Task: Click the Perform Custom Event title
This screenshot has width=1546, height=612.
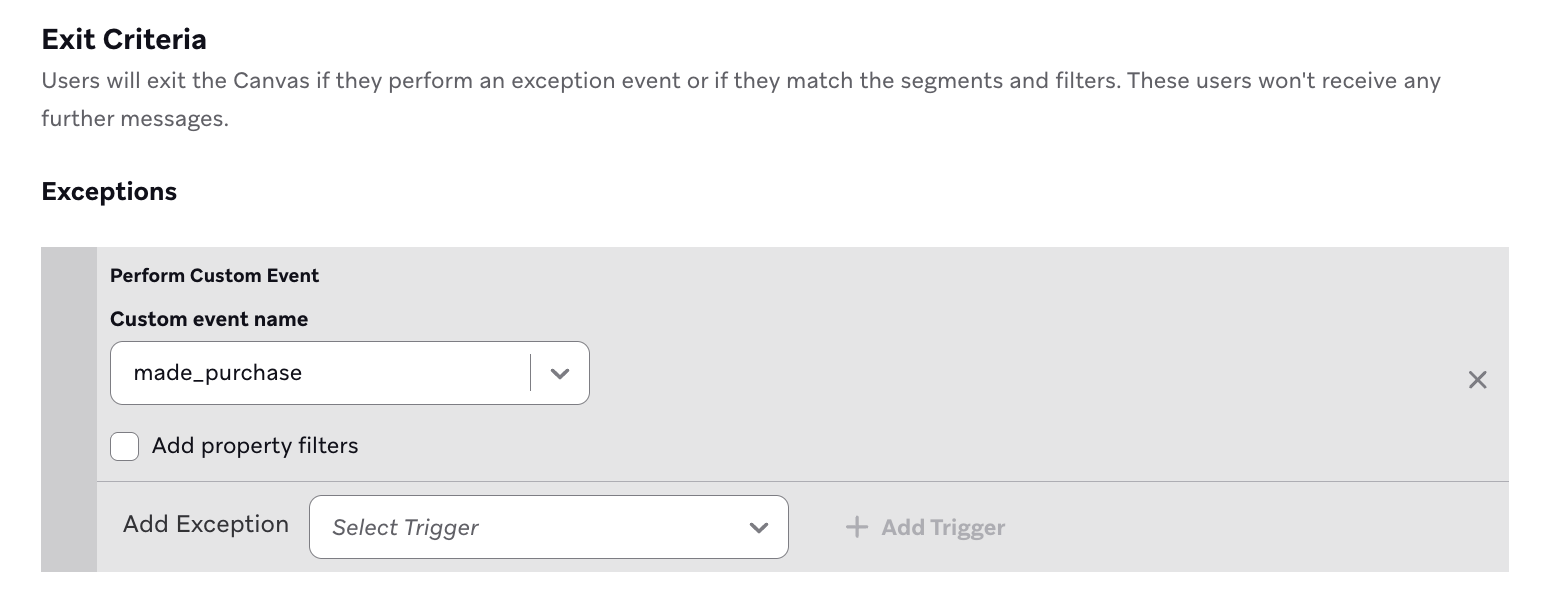Action: coord(214,275)
